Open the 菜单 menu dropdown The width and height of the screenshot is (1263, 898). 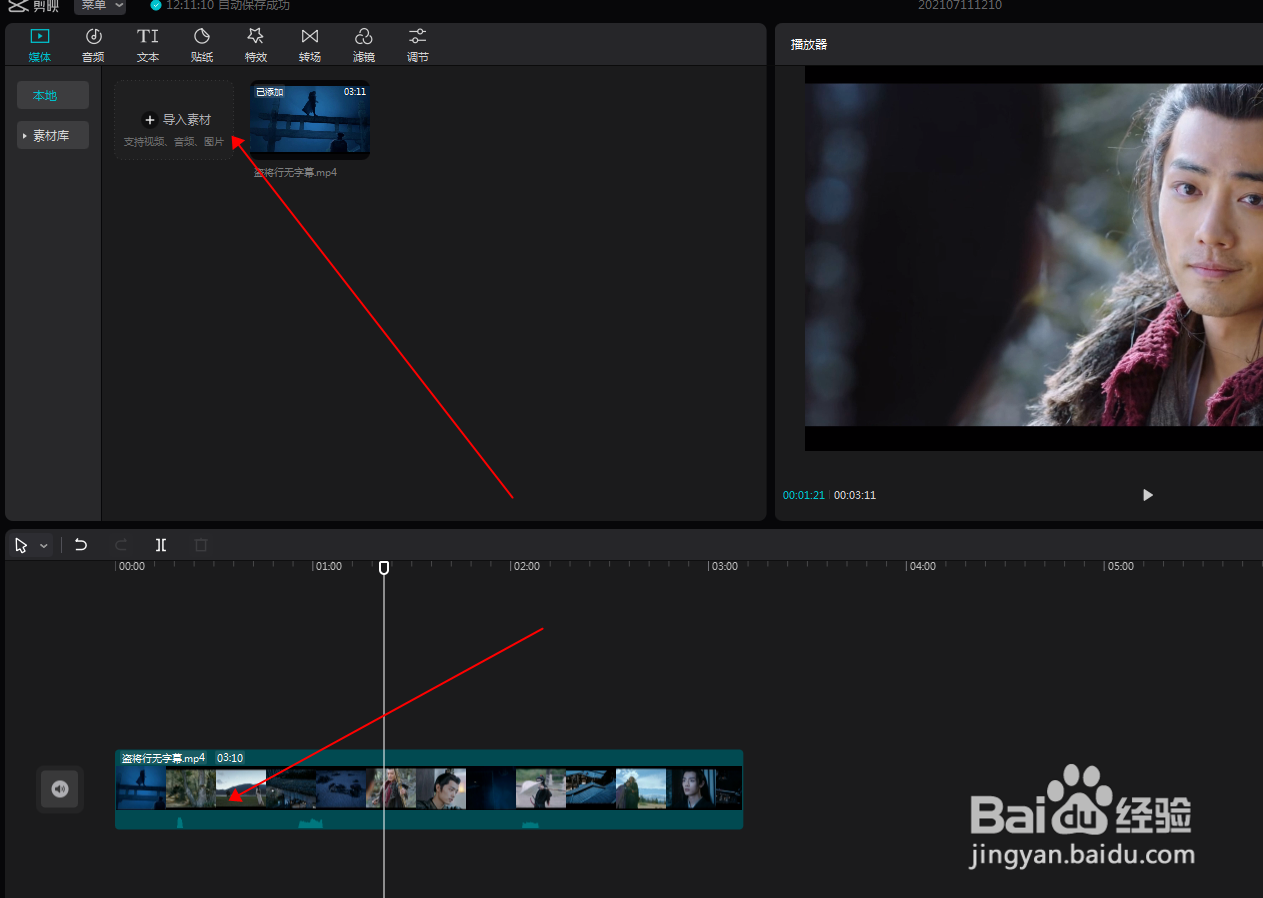100,6
